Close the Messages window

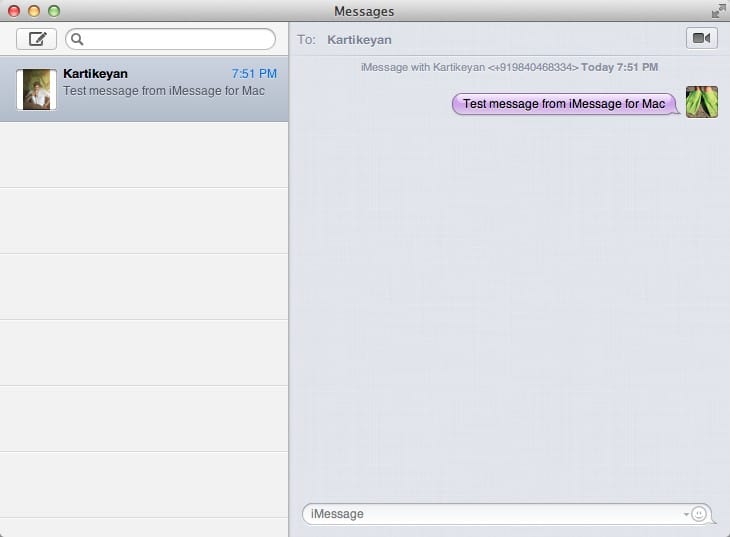(x=14, y=11)
